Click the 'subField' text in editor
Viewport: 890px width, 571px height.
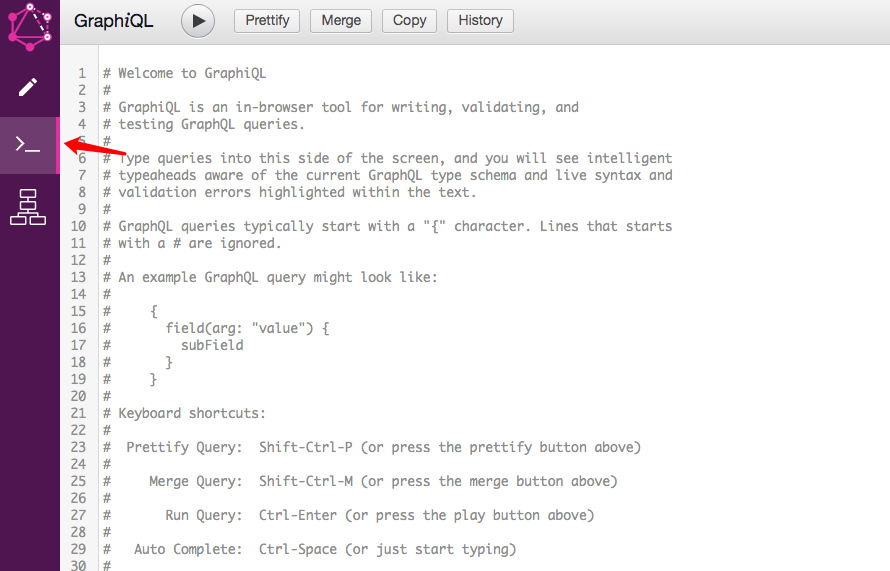tap(212, 345)
